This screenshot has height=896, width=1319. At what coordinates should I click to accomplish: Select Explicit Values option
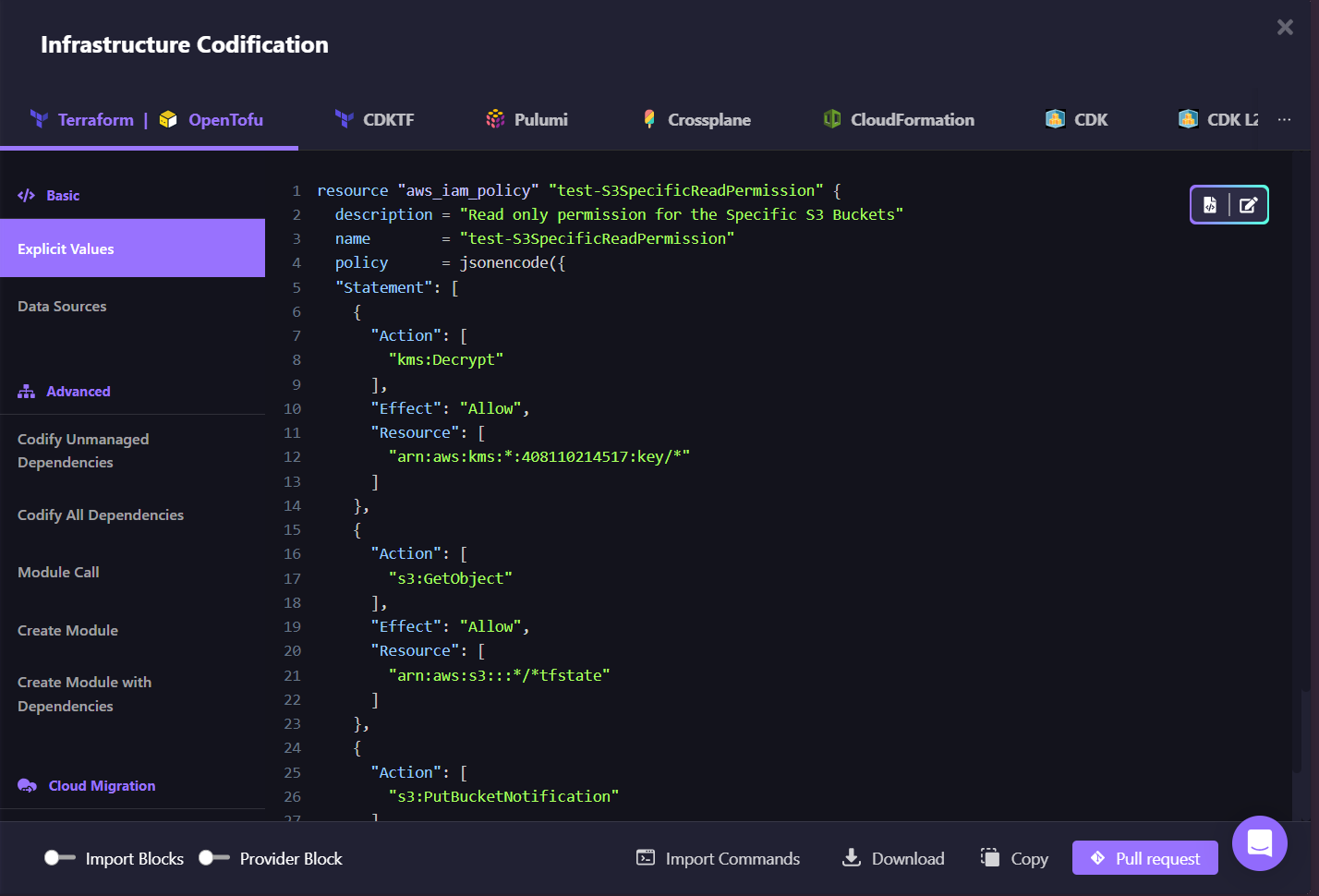132,248
